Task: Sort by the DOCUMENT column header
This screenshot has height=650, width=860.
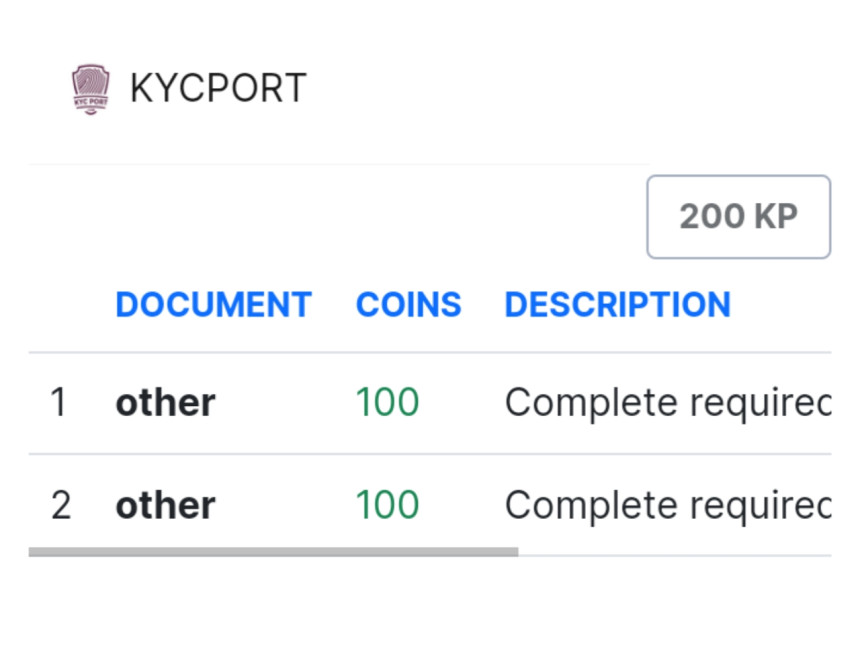Action: (213, 304)
